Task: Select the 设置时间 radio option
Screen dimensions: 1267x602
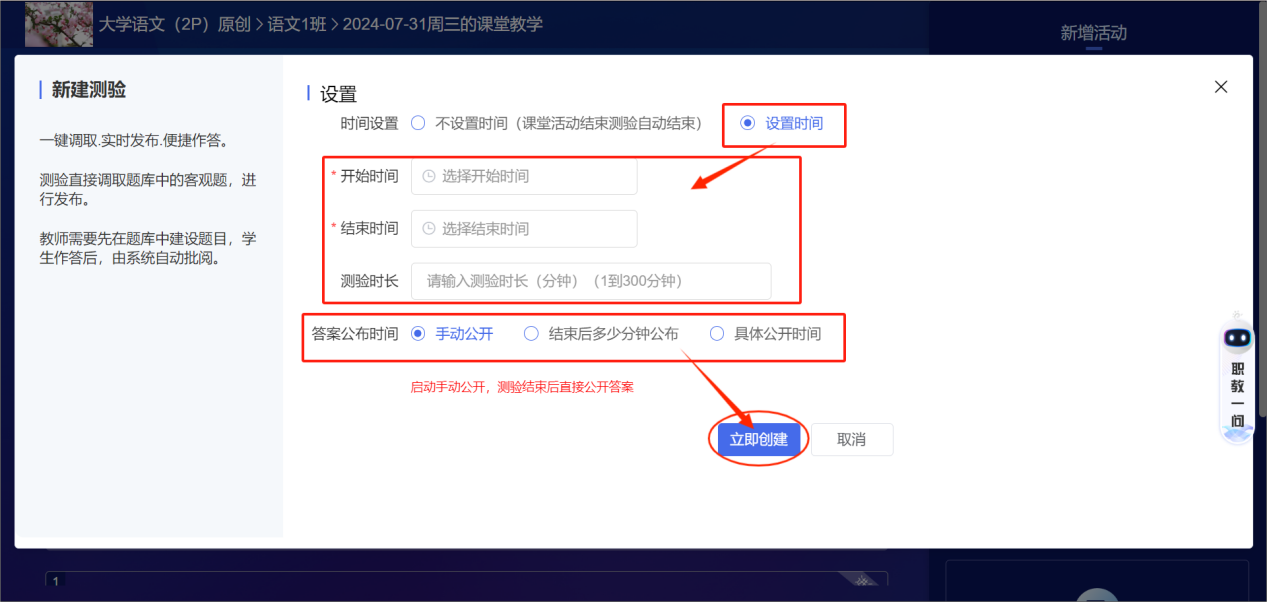Action: (x=747, y=123)
